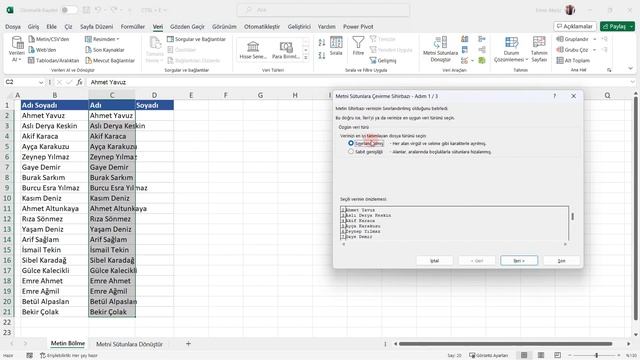
Task: Click the Metin/CSV'den import icon
Action: pos(32,39)
